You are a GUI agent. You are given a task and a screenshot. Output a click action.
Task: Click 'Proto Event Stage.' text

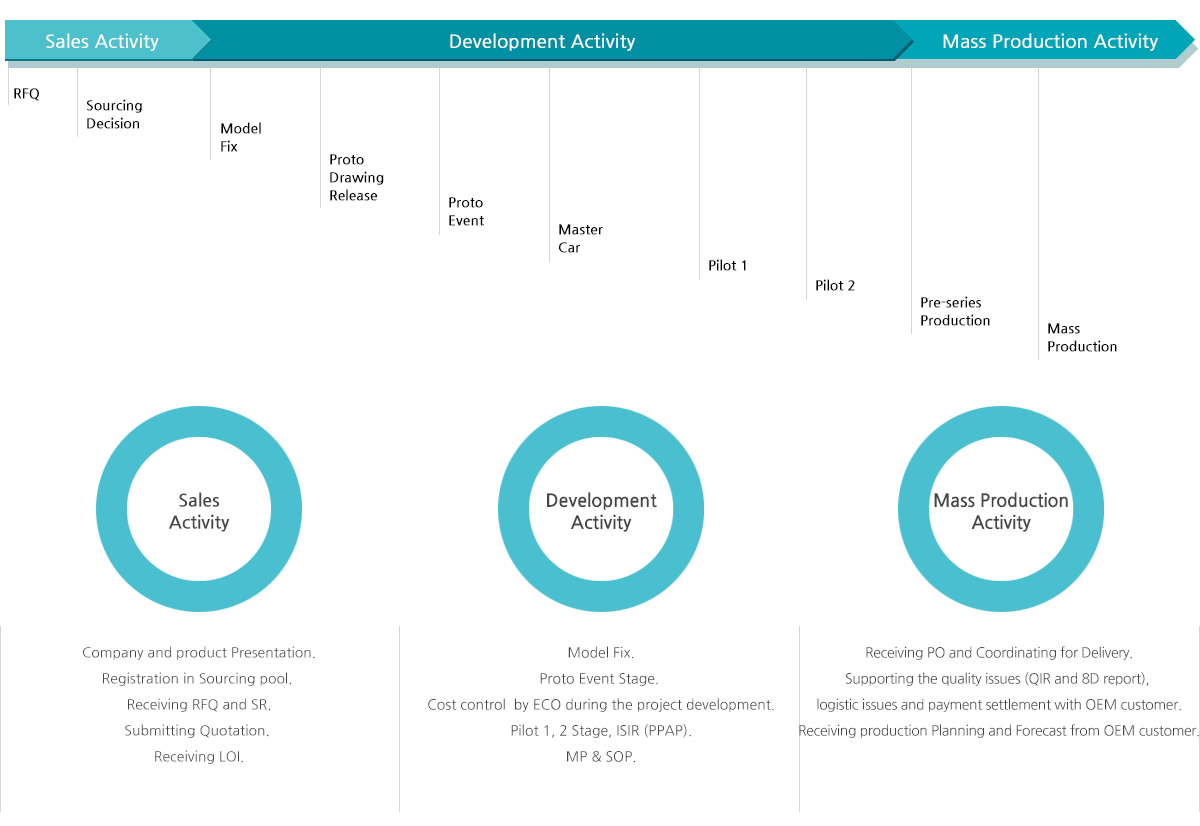point(599,679)
